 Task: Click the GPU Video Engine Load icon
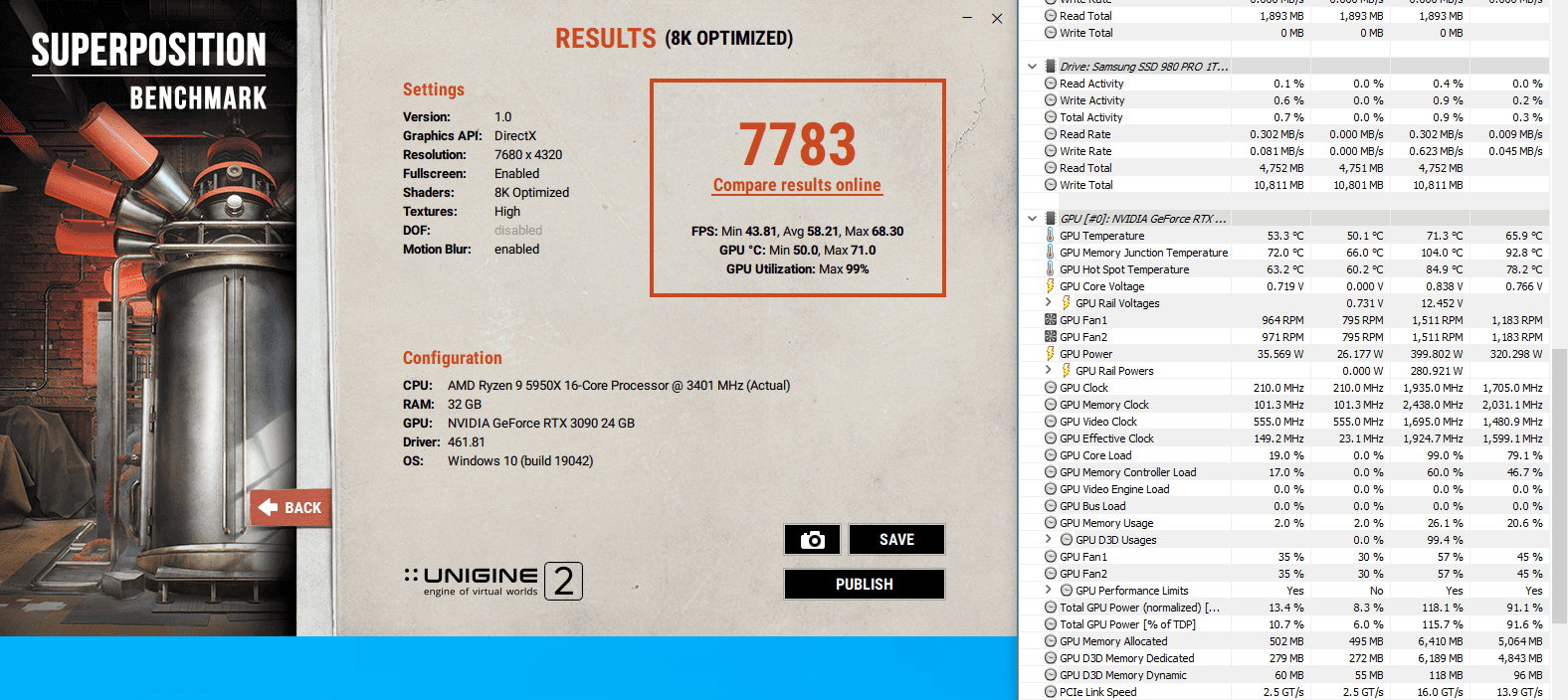tap(1051, 489)
